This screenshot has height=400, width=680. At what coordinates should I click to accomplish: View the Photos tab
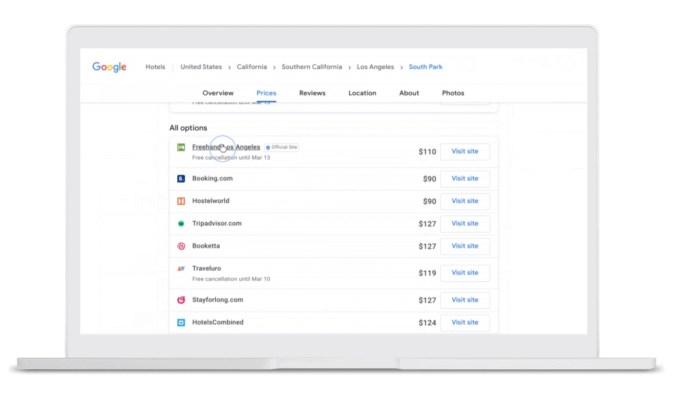coord(453,93)
